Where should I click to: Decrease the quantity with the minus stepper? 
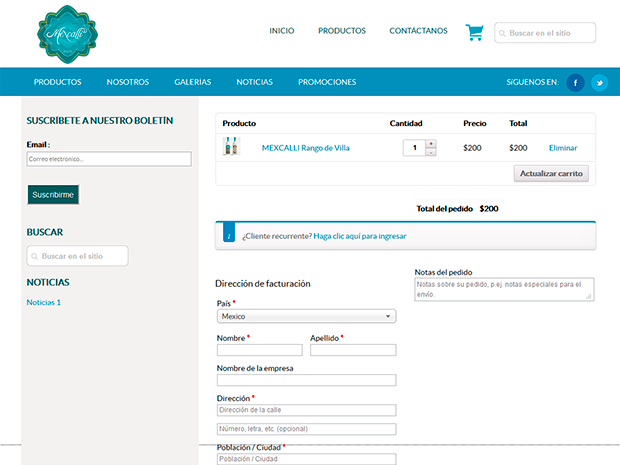click(431, 152)
